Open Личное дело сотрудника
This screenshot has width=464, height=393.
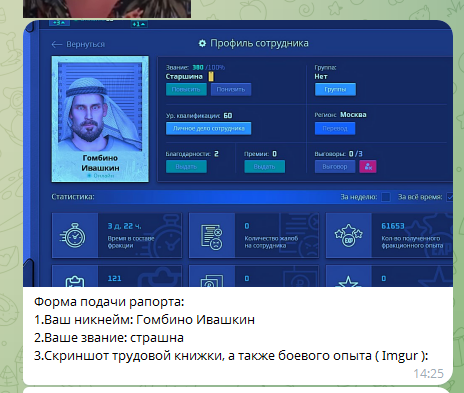(208, 128)
